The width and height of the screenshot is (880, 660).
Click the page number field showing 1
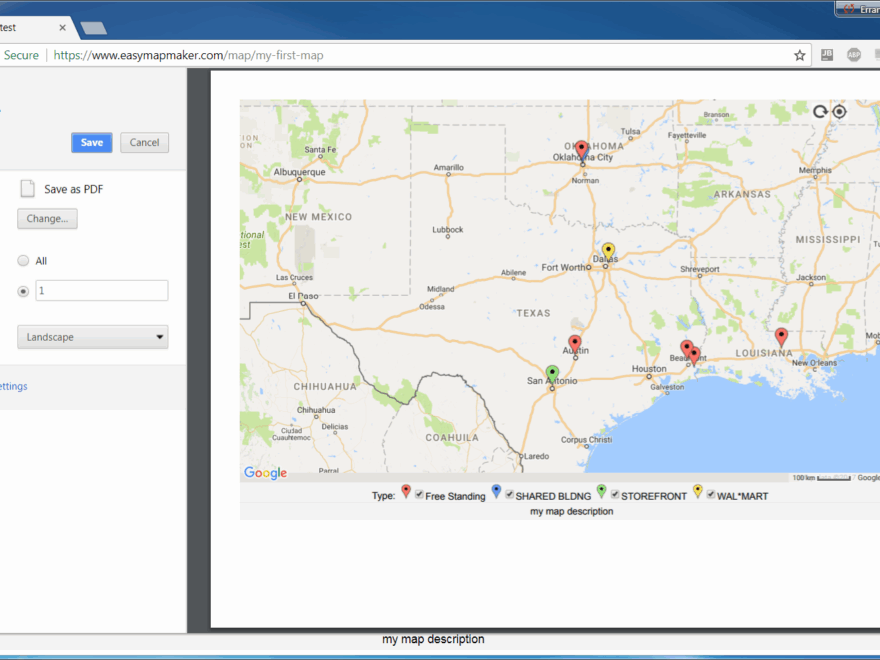(x=101, y=290)
